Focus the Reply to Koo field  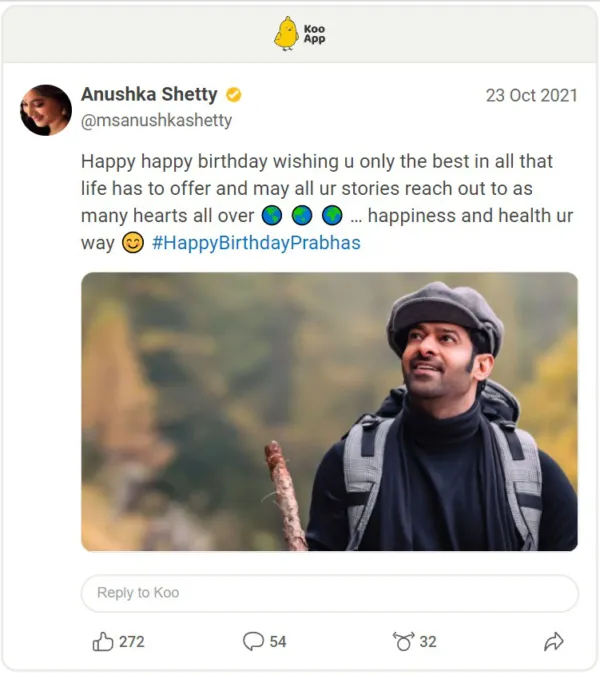[329, 593]
